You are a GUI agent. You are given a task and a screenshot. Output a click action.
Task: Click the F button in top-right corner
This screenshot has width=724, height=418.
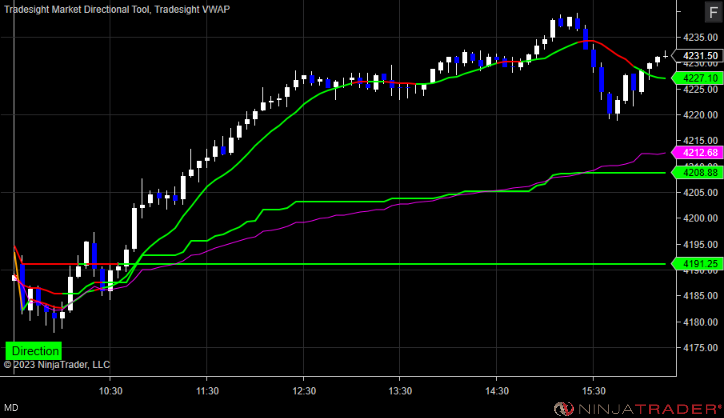click(x=714, y=12)
